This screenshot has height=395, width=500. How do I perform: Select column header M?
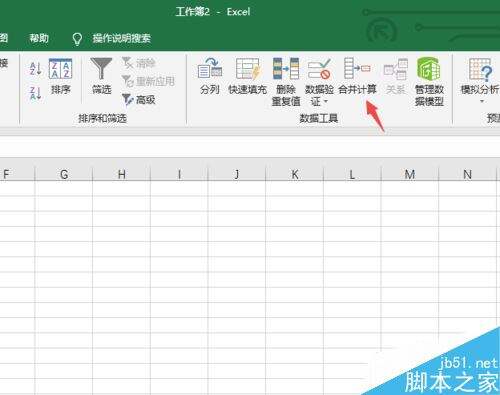[x=410, y=174]
